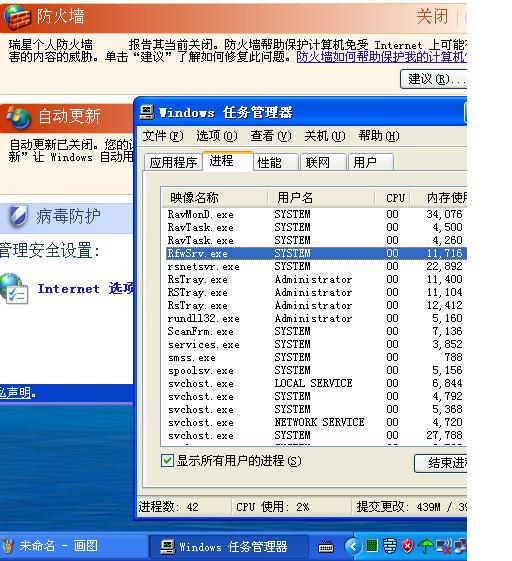Sort by Memory Usage (内存使用) column header
The image size is (512, 561).
pyautogui.click(x=439, y=197)
